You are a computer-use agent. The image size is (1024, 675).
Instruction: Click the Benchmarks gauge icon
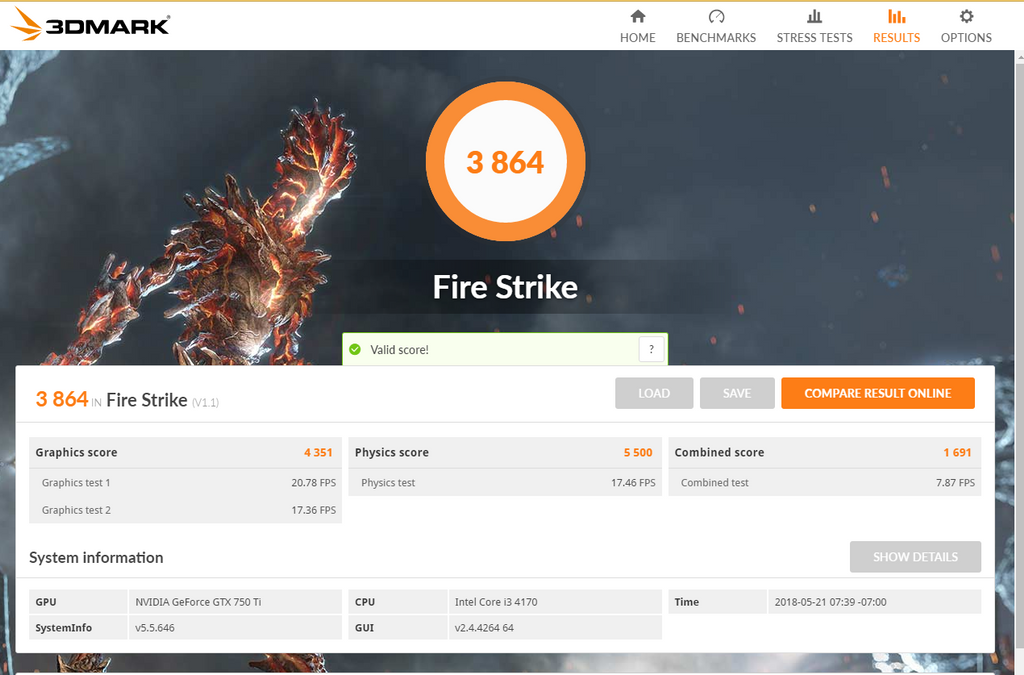[x=716, y=16]
